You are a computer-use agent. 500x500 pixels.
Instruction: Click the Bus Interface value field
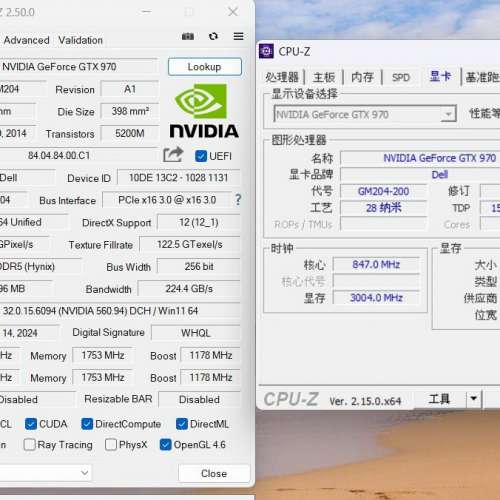click(x=167, y=200)
